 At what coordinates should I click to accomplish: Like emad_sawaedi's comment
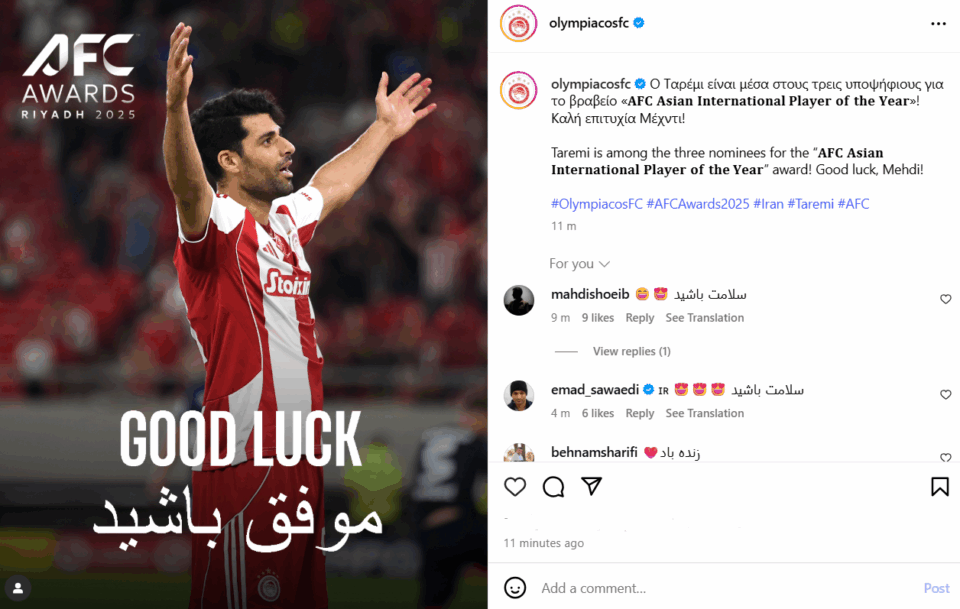click(x=945, y=395)
